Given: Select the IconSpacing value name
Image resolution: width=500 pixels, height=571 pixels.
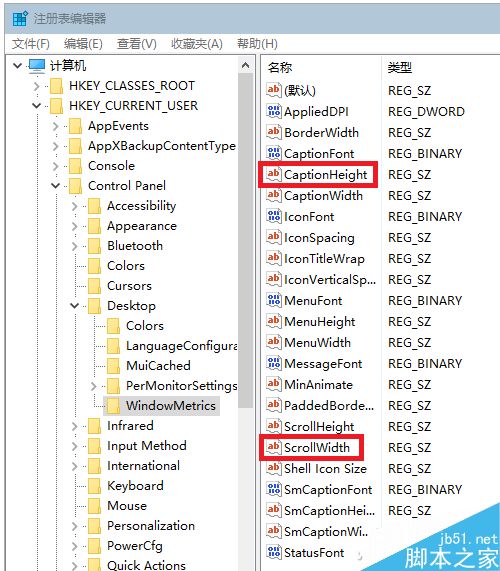Looking at the screenshot, I should click(319, 238).
